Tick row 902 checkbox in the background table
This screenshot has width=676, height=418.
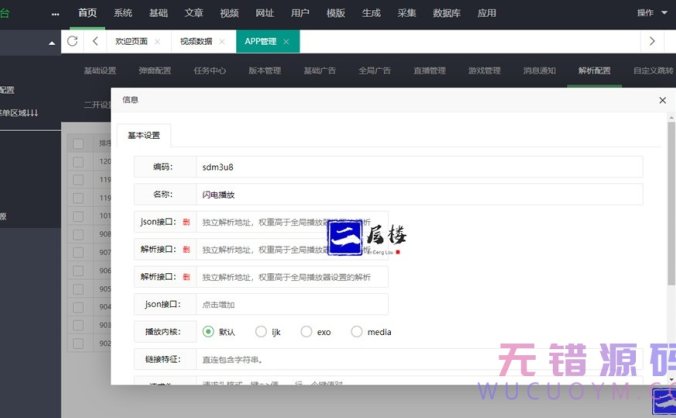78,343
